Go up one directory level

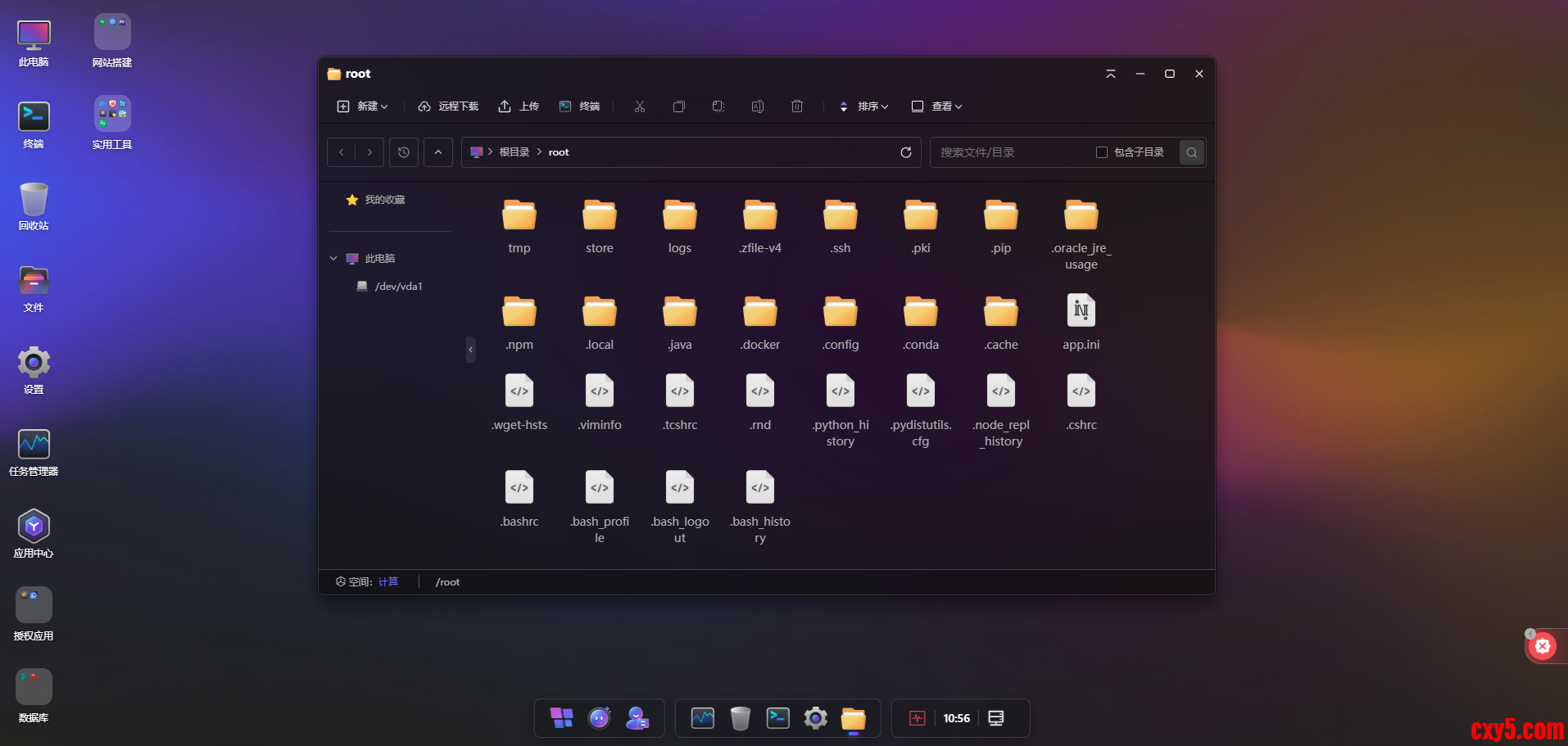tap(438, 152)
